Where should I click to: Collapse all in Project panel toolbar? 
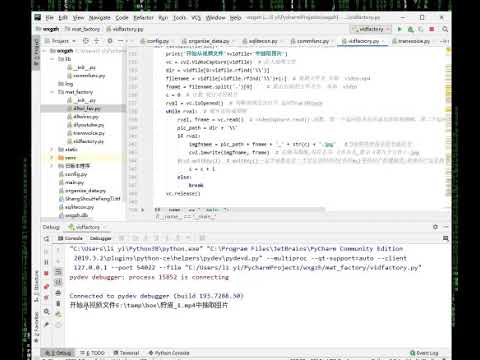(x=97, y=41)
